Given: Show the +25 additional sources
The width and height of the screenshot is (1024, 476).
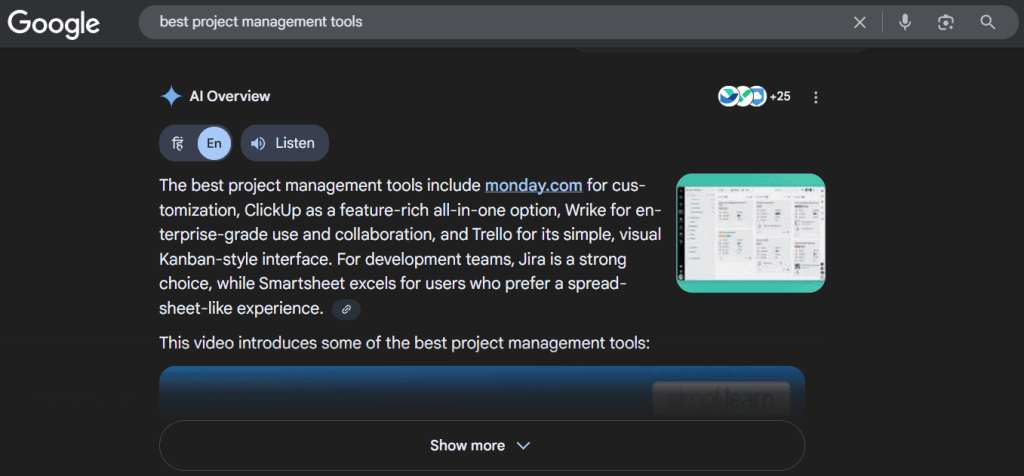Looking at the screenshot, I should 780,96.
